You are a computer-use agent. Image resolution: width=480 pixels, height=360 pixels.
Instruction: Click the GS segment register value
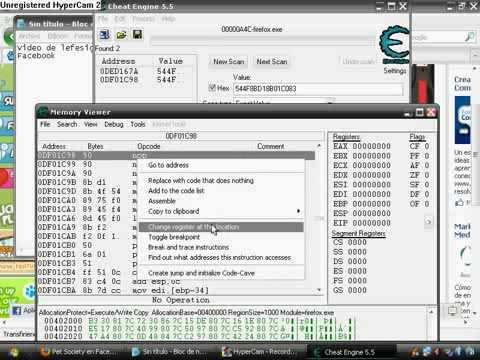pyautogui.click(x=357, y=290)
